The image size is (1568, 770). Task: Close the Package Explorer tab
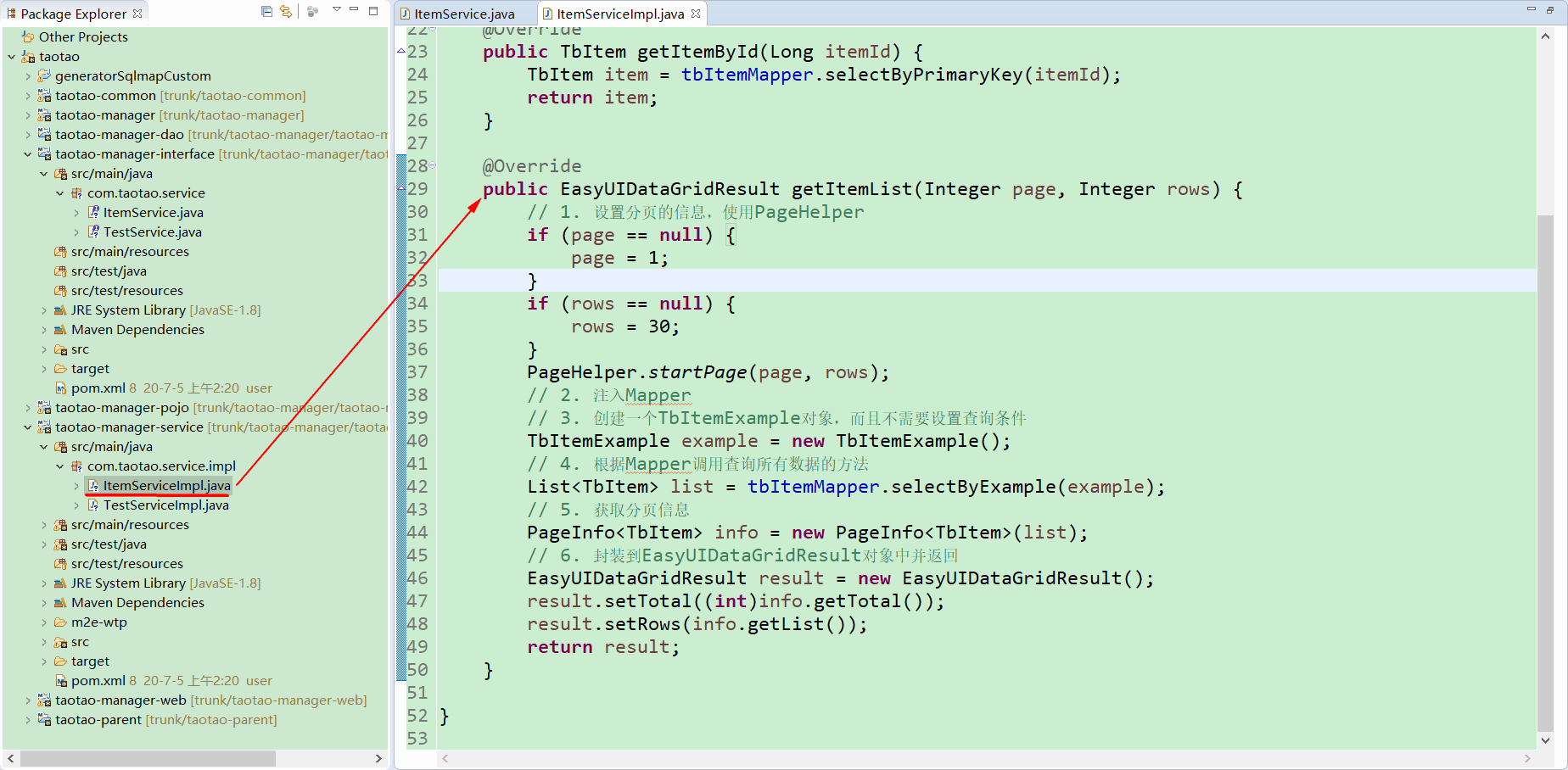coord(137,14)
